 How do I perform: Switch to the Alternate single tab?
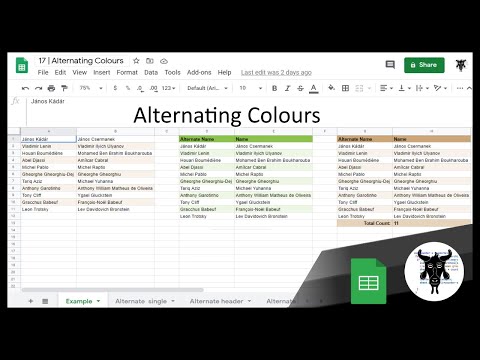click(141, 301)
